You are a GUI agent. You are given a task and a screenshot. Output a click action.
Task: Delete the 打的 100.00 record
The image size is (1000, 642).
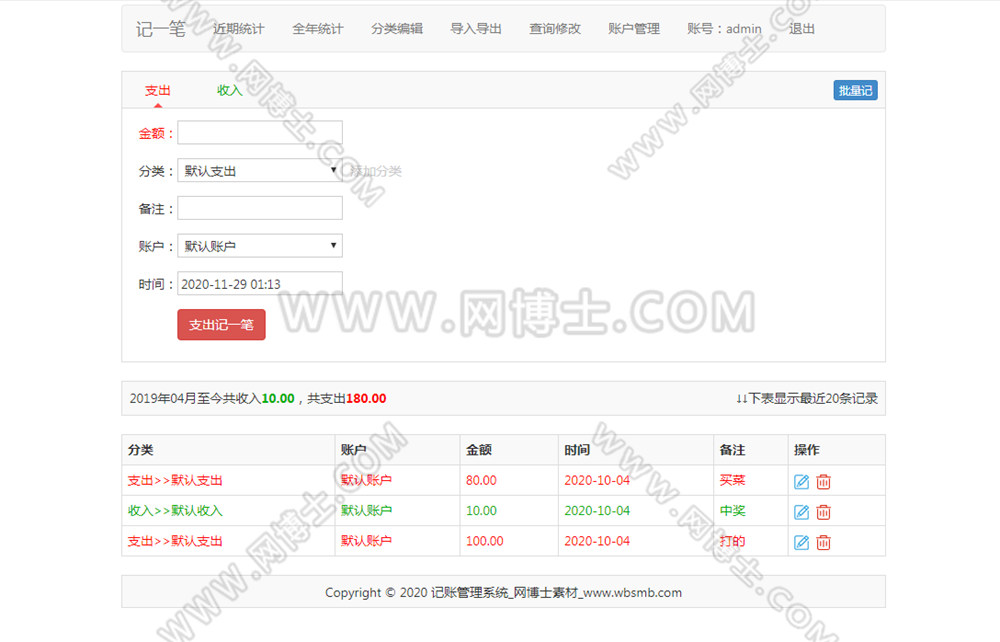tap(823, 543)
